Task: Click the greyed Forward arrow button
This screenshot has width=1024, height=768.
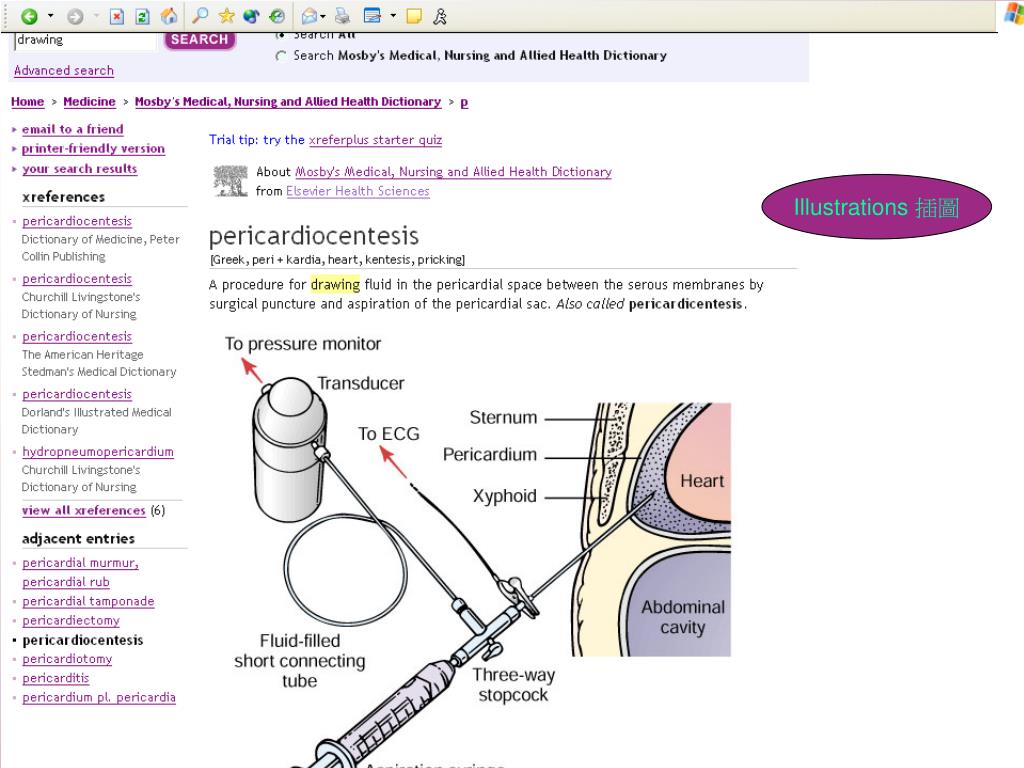Action: (x=75, y=16)
